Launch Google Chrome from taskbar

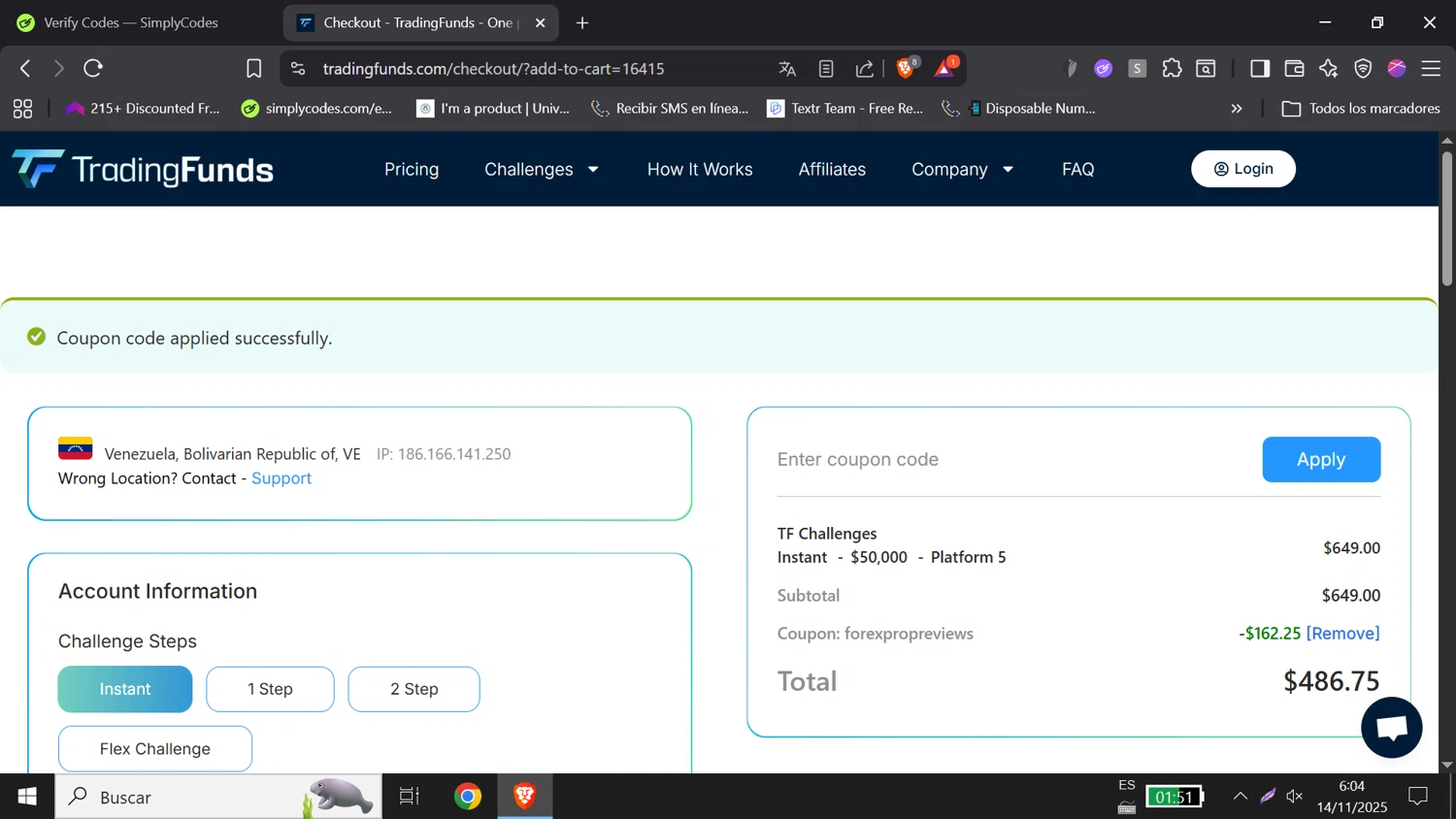pyautogui.click(x=468, y=797)
